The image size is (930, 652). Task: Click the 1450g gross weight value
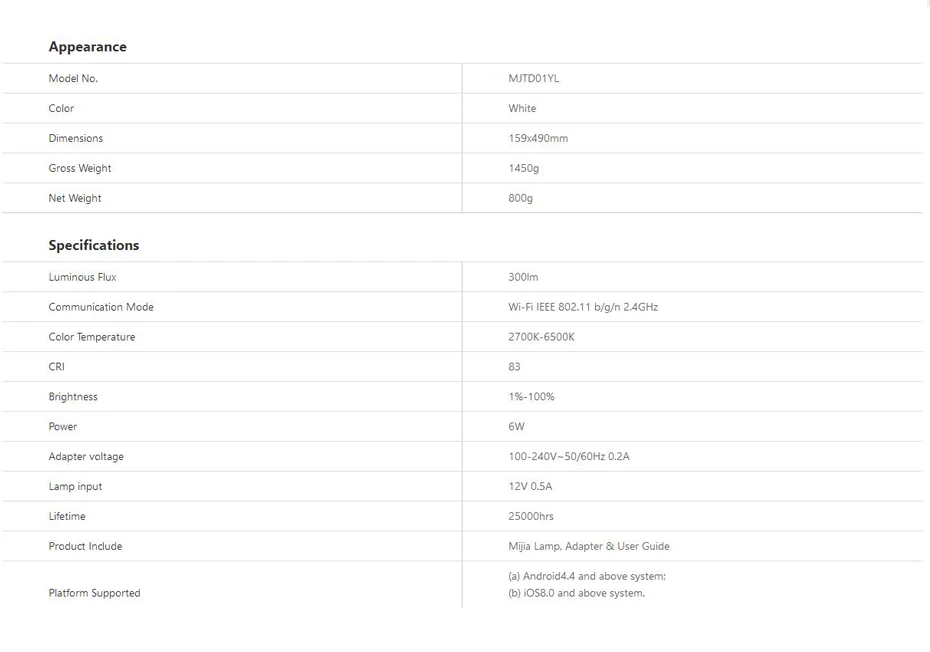(523, 168)
